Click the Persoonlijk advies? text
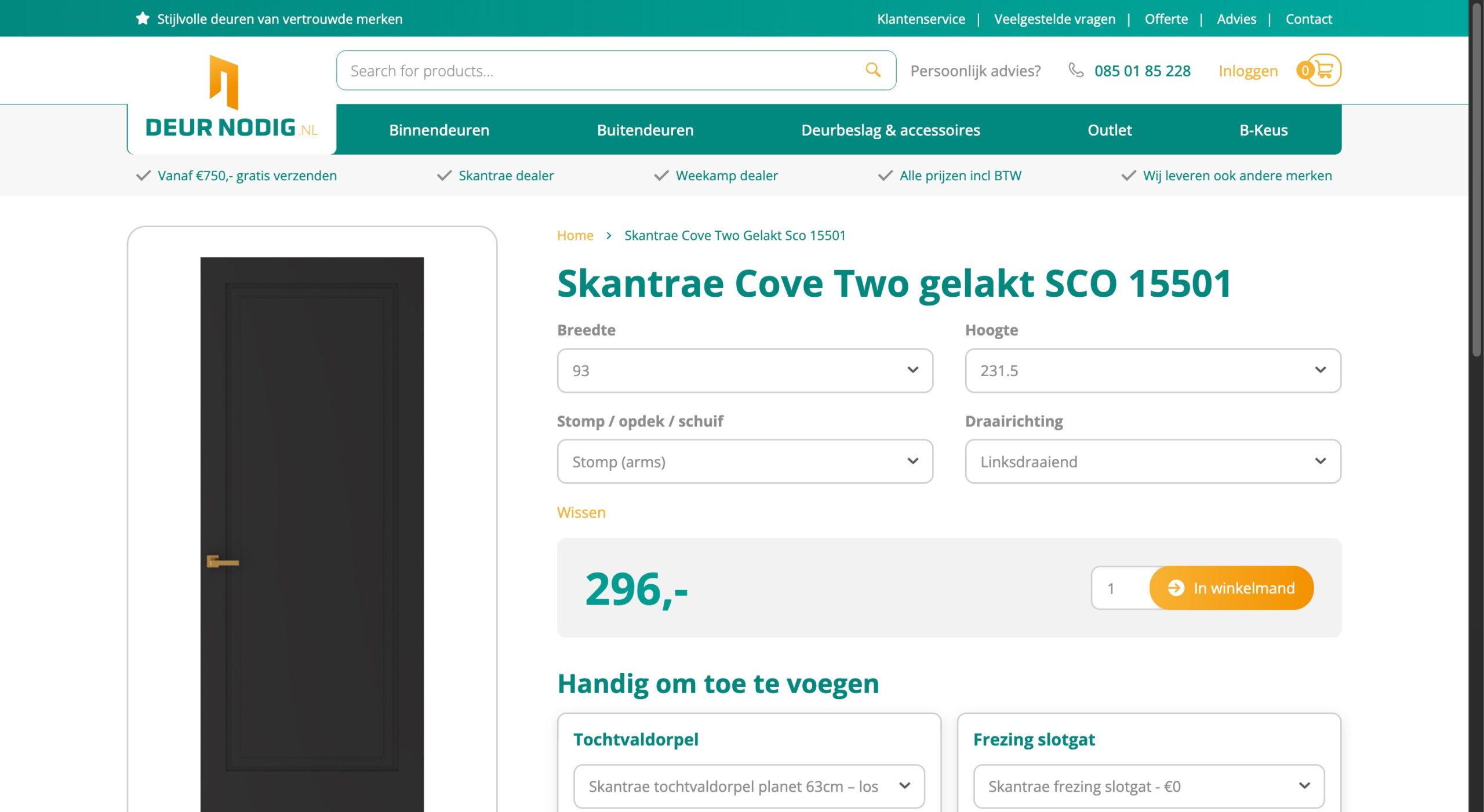Viewport: 1484px width, 812px height. click(976, 71)
